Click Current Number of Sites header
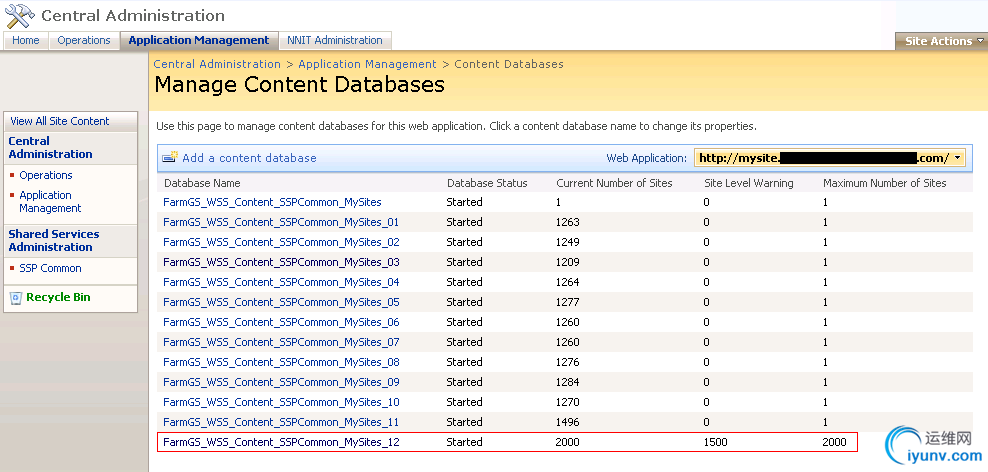This screenshot has width=988, height=472. click(x=614, y=183)
